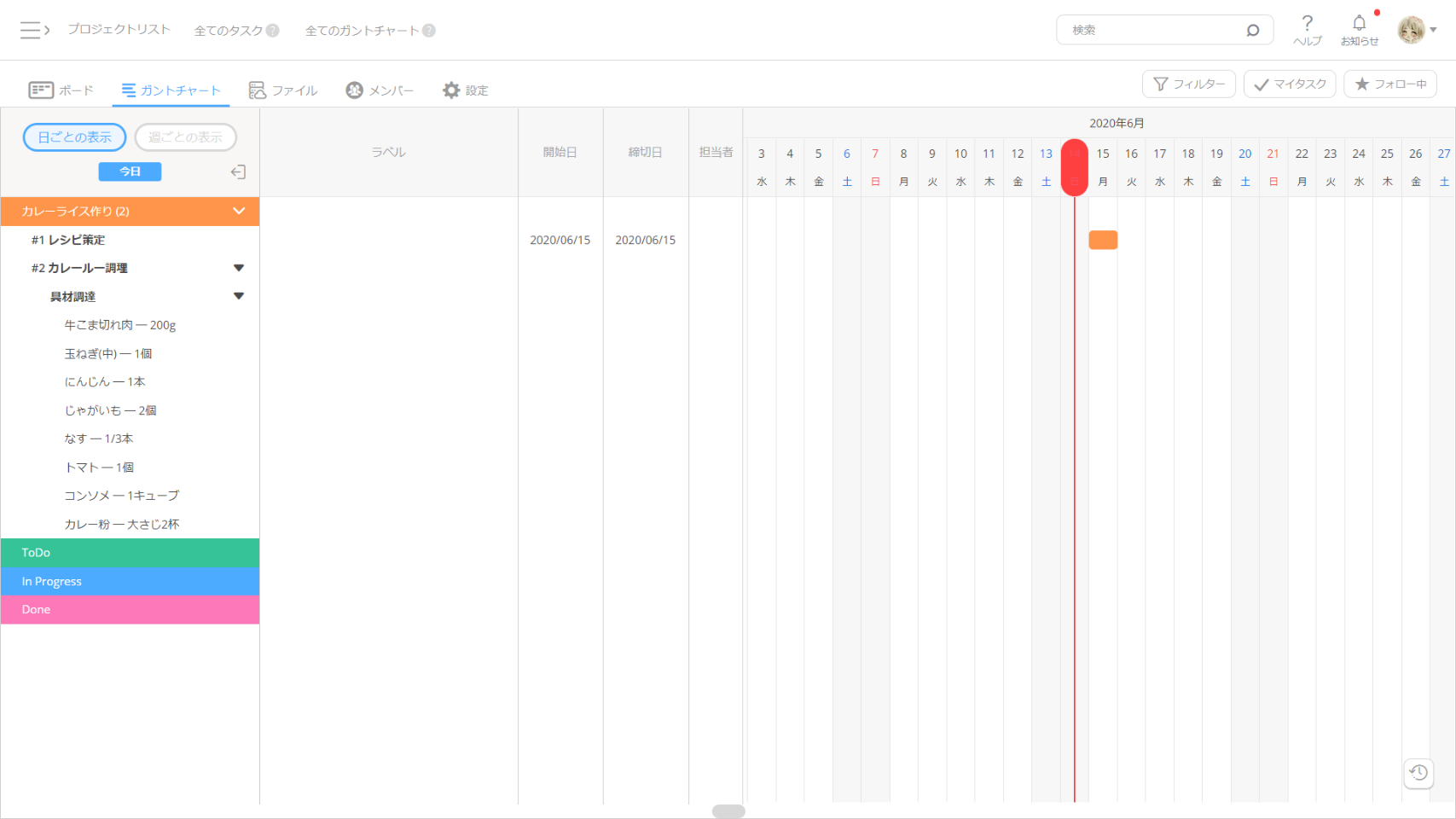This screenshot has width=1456, height=819.
Task: Select the ガントチャート tab
Action: click(x=171, y=90)
